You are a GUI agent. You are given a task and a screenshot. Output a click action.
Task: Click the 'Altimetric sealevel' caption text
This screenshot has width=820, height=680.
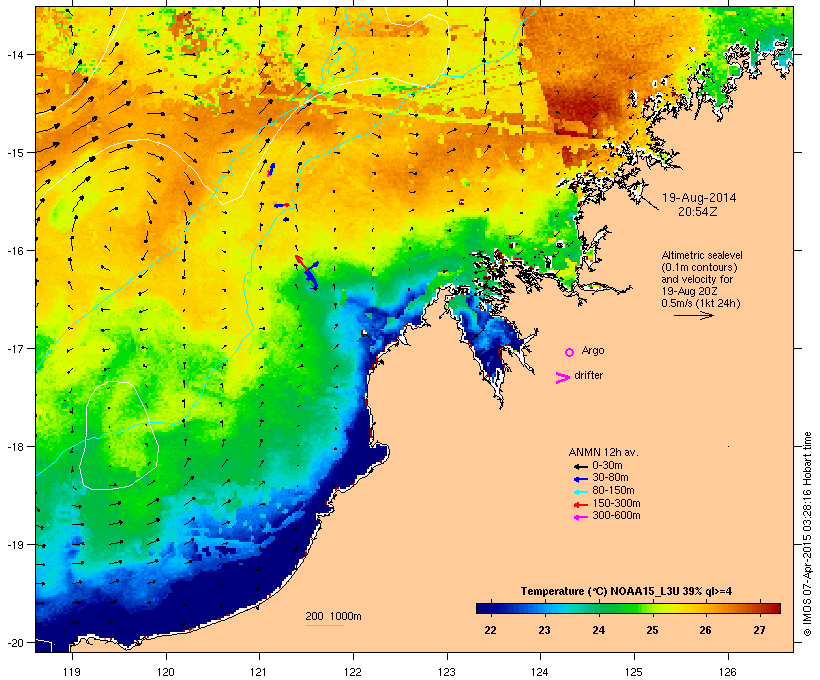702,255
